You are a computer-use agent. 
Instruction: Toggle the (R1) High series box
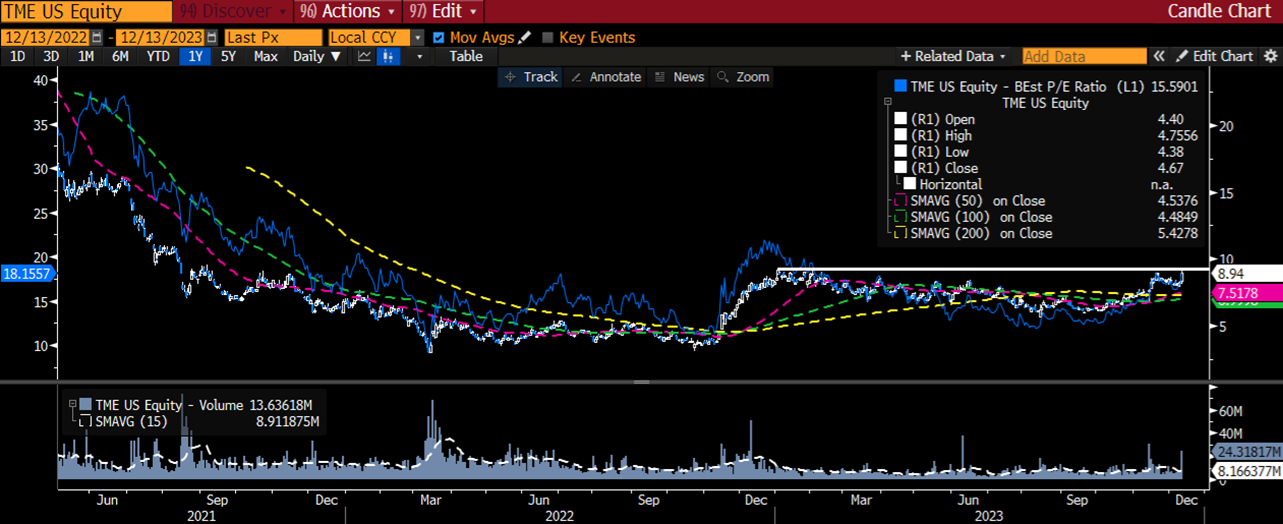[x=901, y=135]
